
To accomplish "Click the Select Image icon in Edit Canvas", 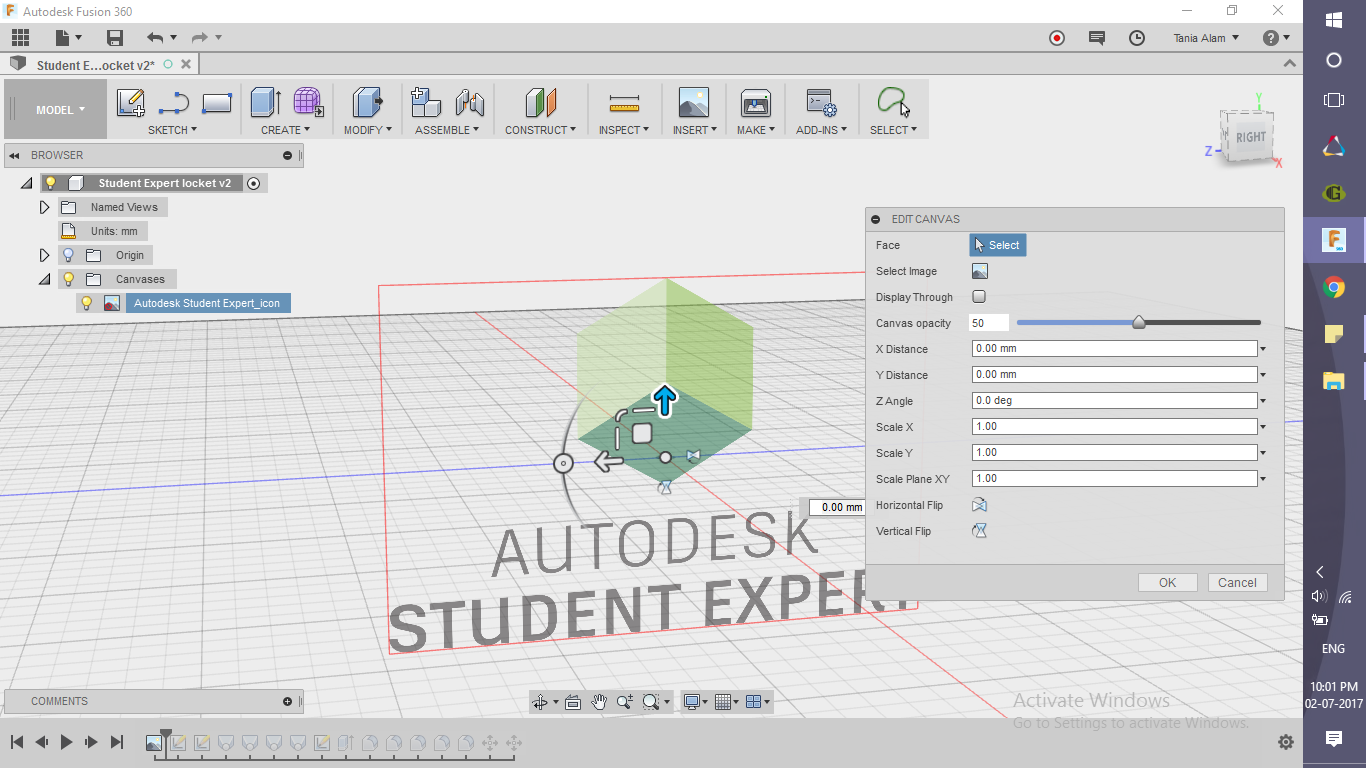I will click(x=980, y=271).
